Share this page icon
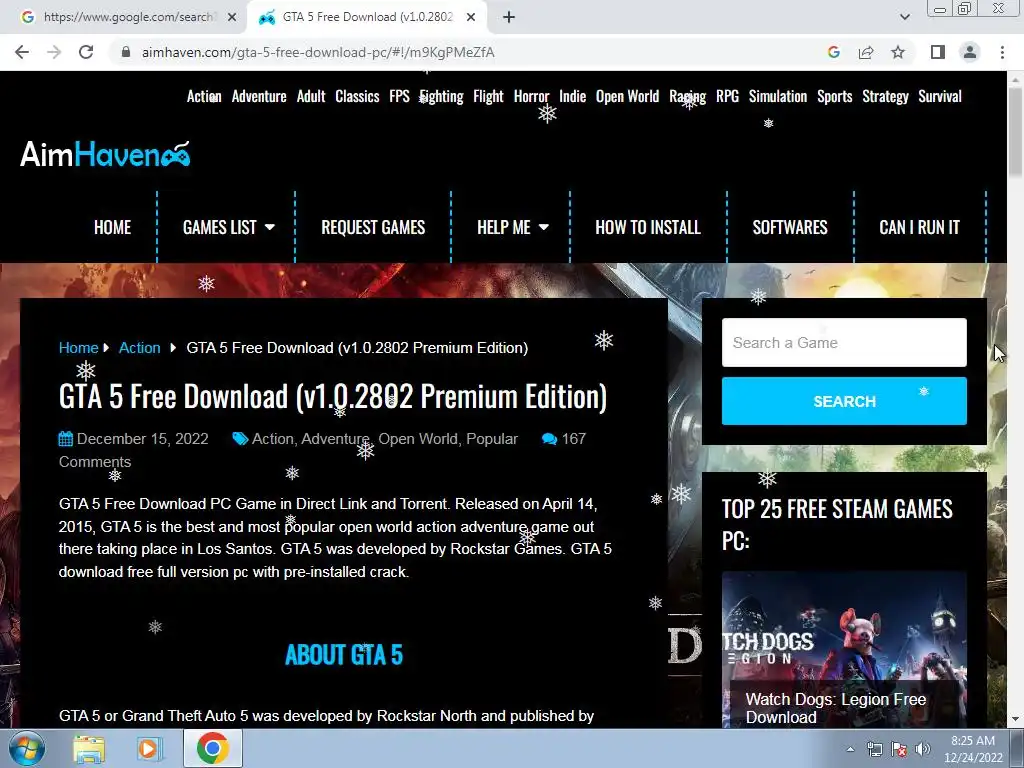Screen dimensions: 1024x768 [866, 52]
